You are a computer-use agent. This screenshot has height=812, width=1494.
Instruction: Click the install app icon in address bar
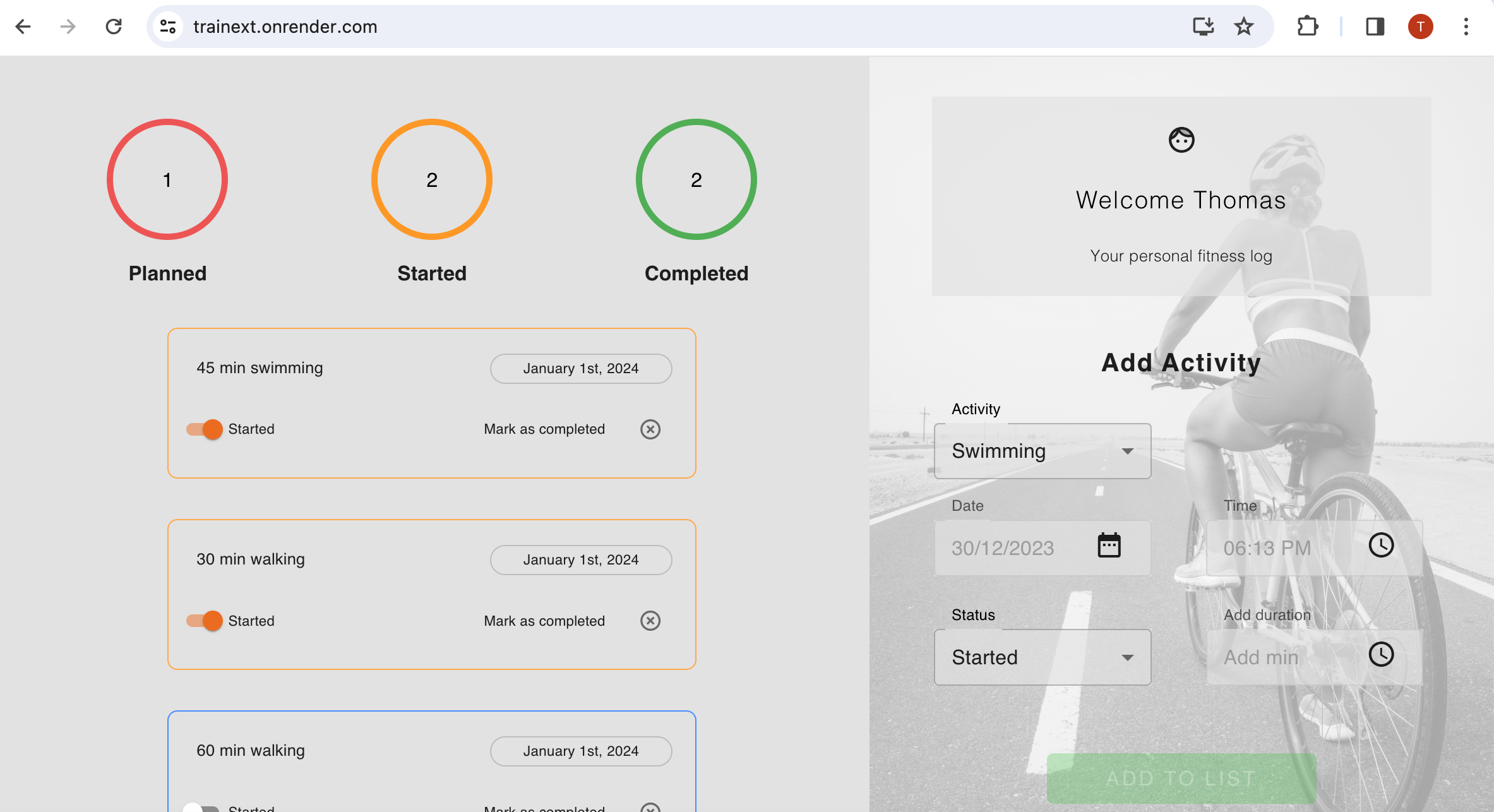pos(1204,27)
